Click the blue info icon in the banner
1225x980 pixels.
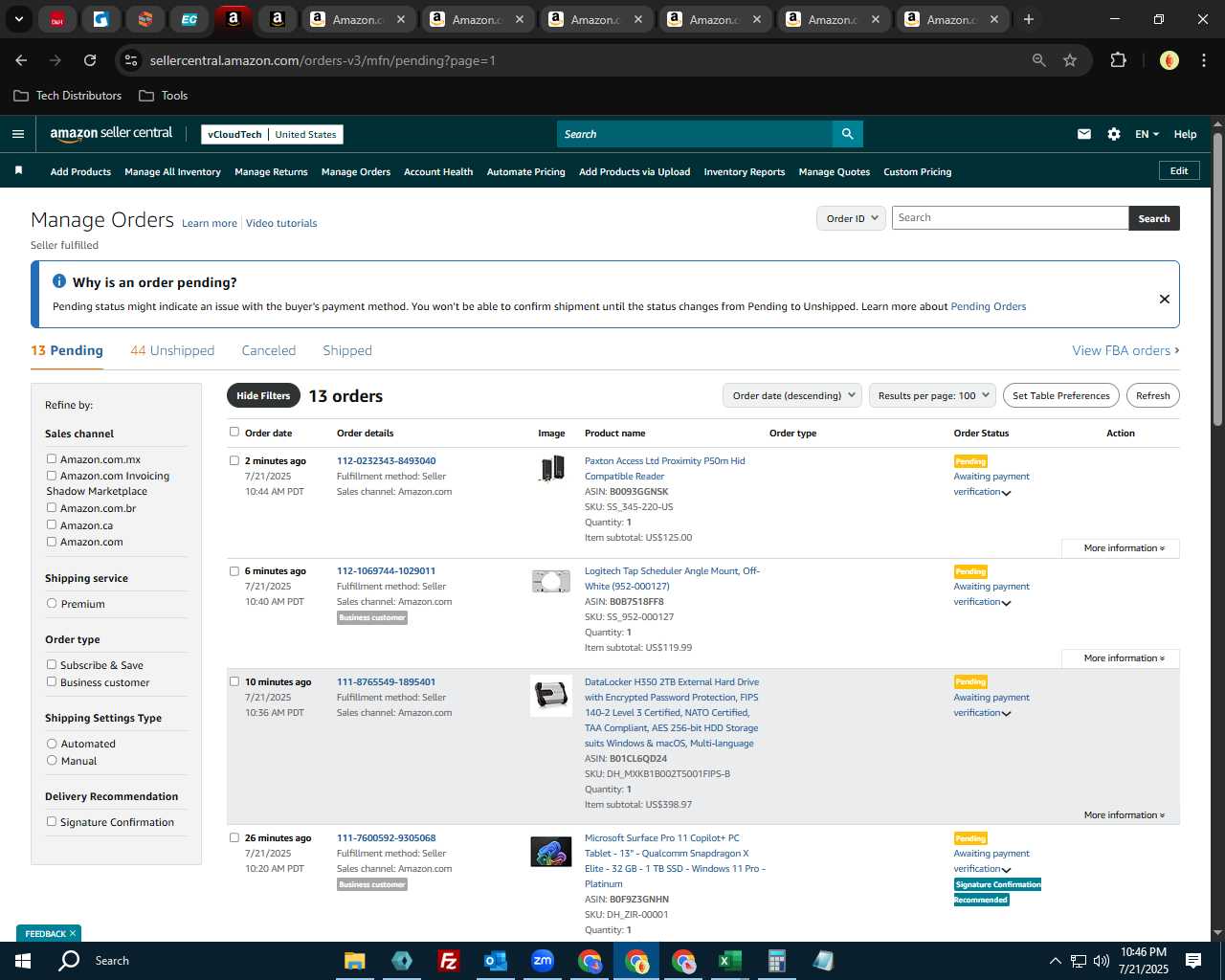59,281
